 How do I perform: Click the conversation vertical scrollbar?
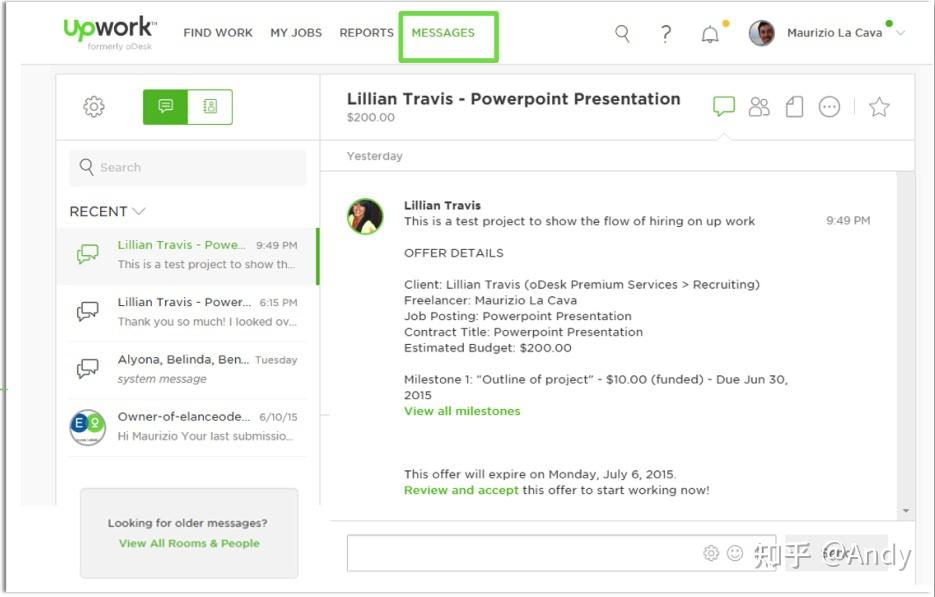906,345
